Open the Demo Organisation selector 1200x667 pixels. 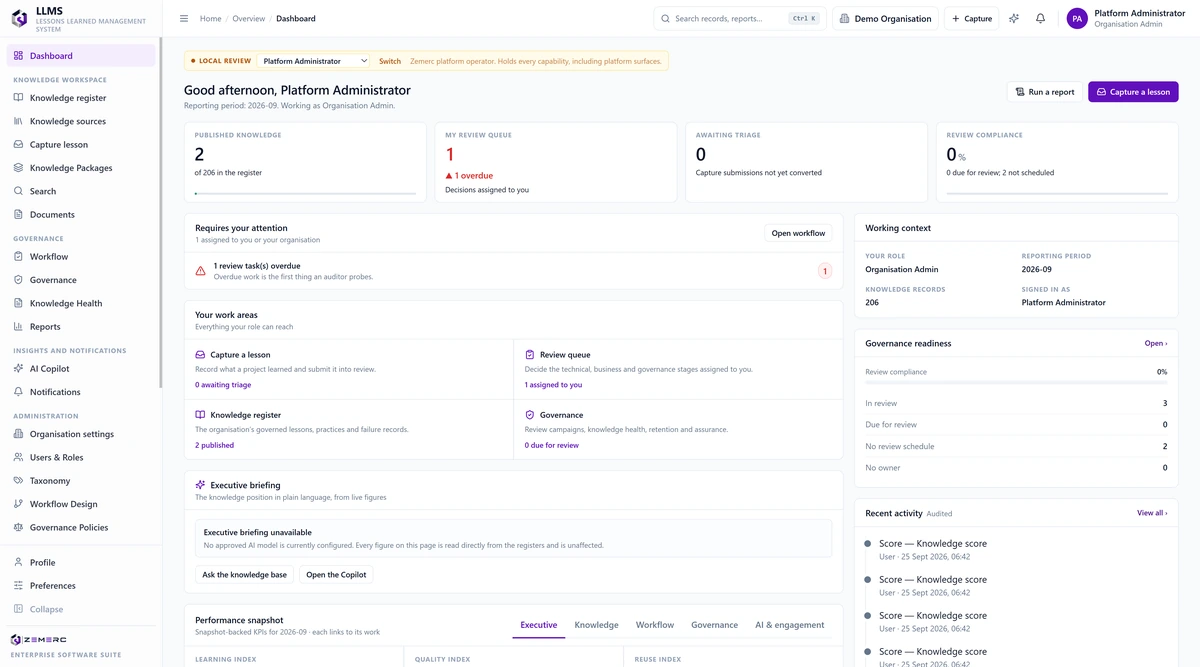pos(885,18)
